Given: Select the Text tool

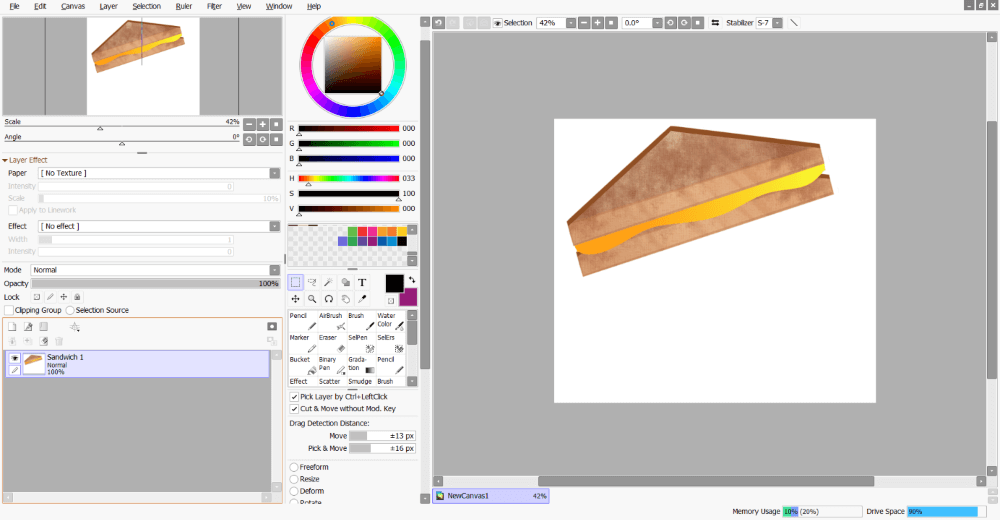Looking at the screenshot, I should [x=362, y=282].
